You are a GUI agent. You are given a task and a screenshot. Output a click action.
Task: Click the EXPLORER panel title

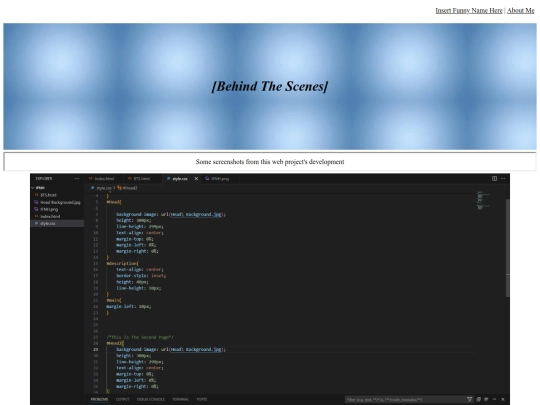click(x=44, y=178)
